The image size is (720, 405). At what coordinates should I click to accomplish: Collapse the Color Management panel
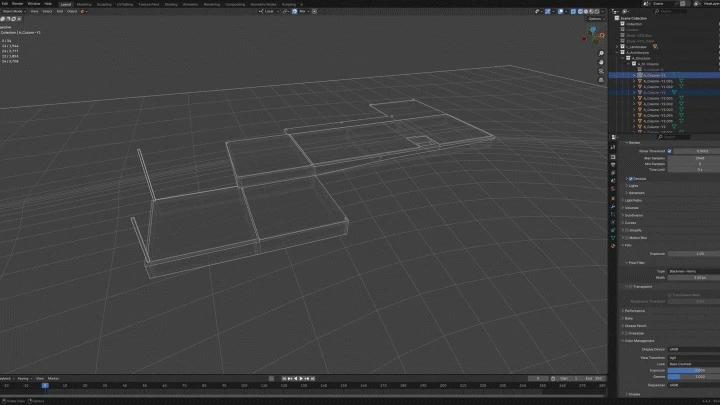tap(638, 341)
